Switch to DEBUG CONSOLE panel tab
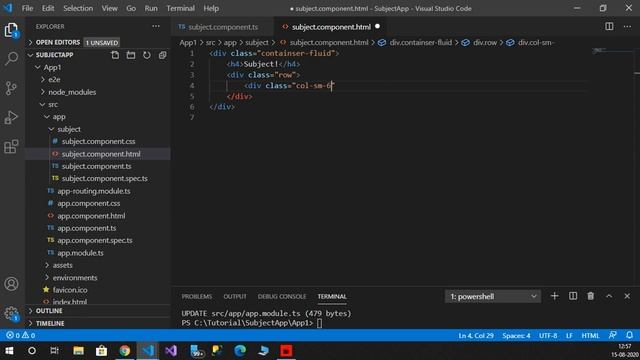Image resolution: width=640 pixels, height=360 pixels. point(282,296)
